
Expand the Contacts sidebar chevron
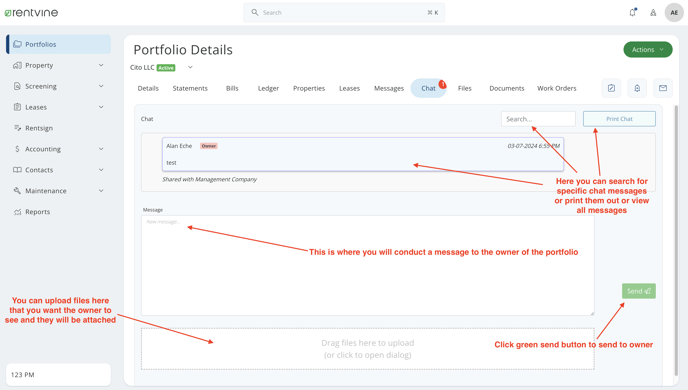point(101,170)
